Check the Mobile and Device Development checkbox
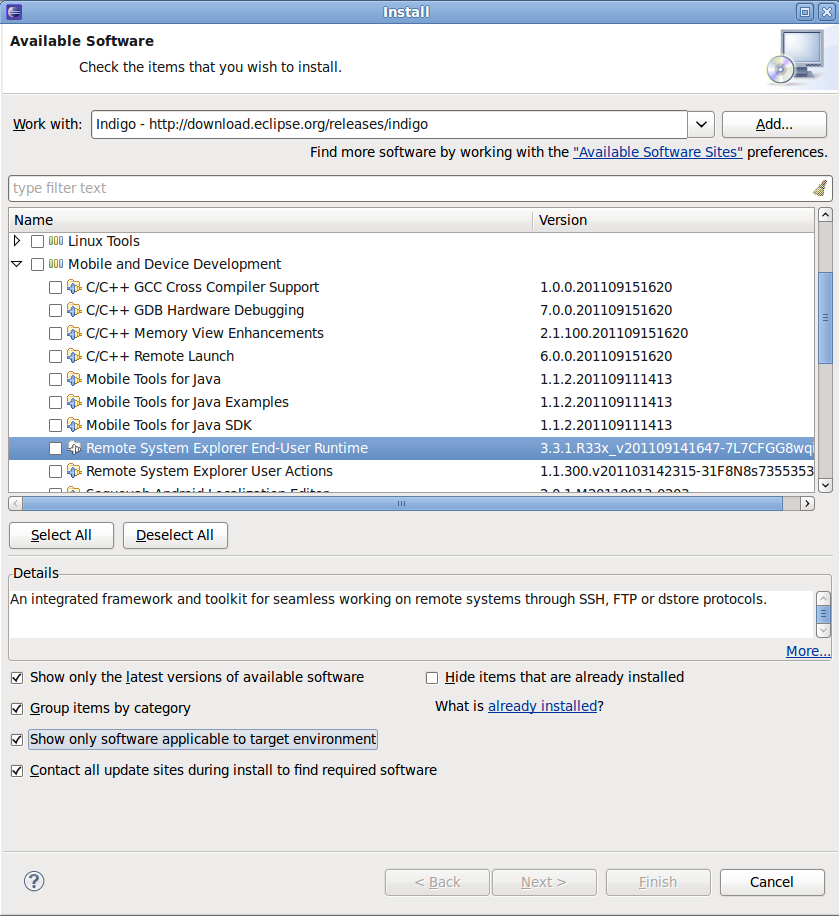The width and height of the screenshot is (839, 916). click(x=37, y=265)
